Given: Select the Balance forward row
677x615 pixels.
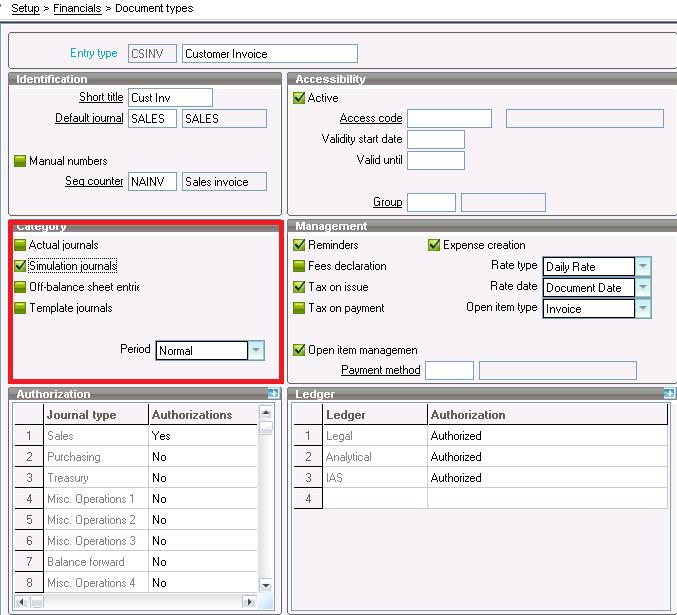Looking at the screenshot, I should coord(96,561).
